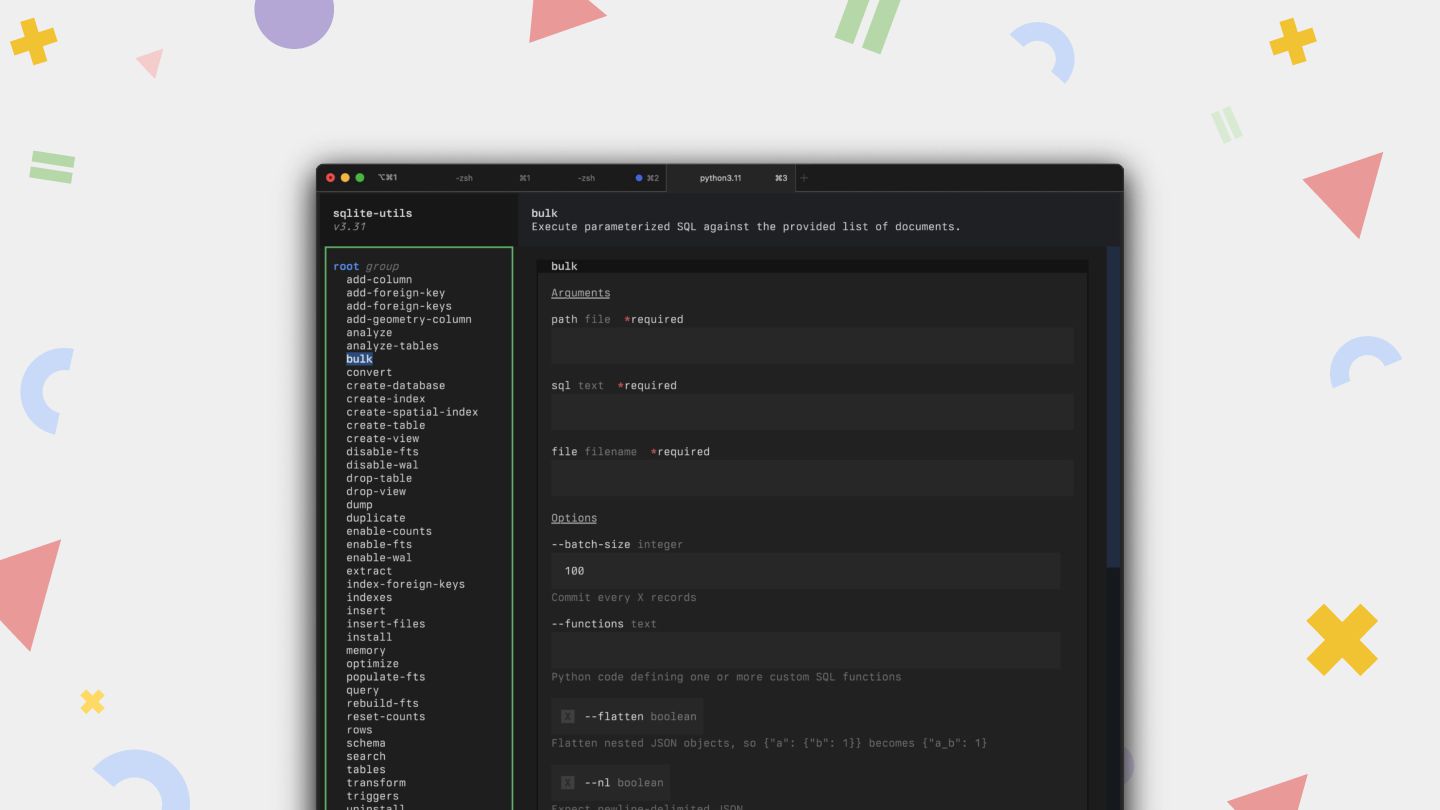Click the underlined Arguments heading
Viewport: 1440px width, 810px height.
(x=581, y=293)
